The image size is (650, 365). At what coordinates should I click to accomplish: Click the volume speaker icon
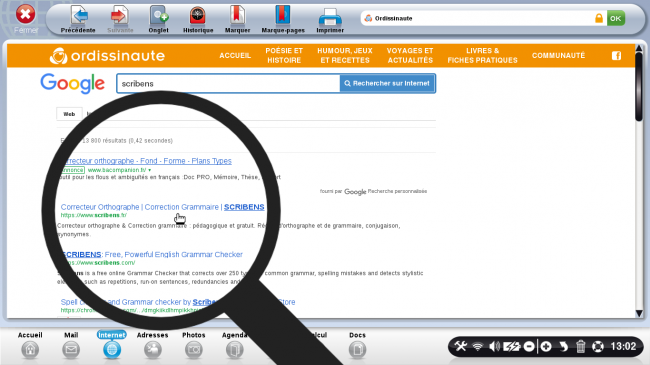tap(494, 346)
